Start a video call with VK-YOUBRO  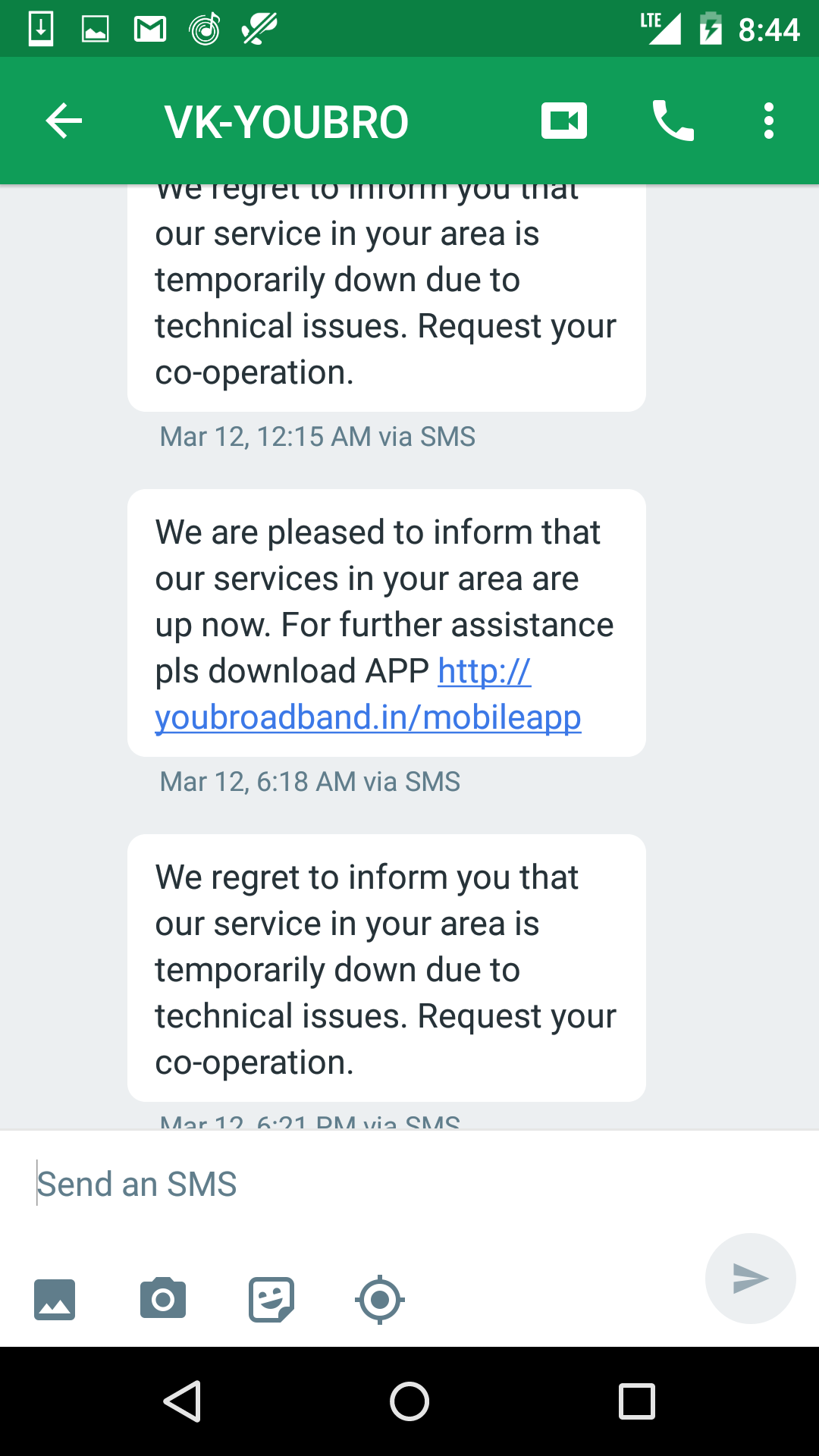(x=563, y=121)
